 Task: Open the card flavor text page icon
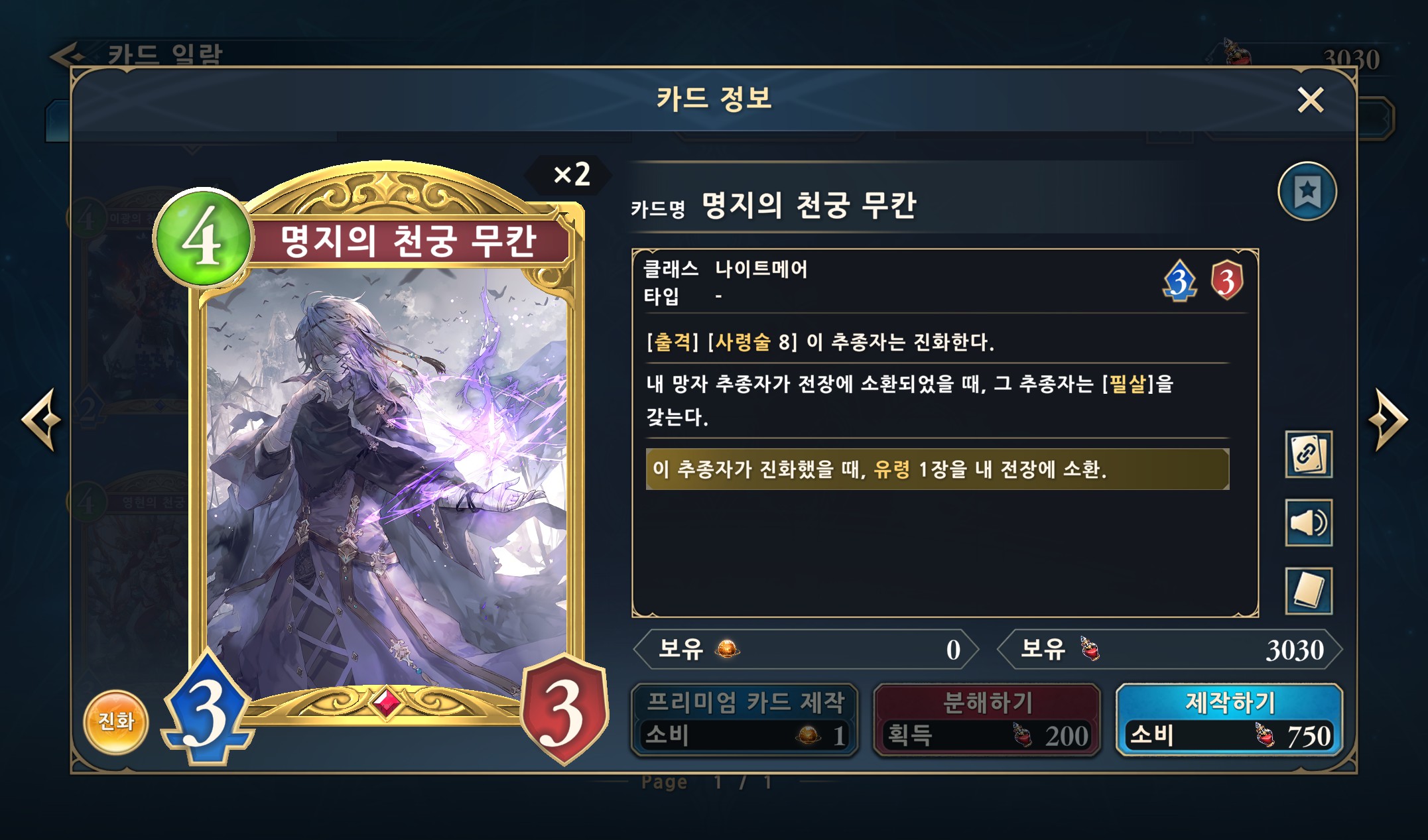pos(1308,591)
